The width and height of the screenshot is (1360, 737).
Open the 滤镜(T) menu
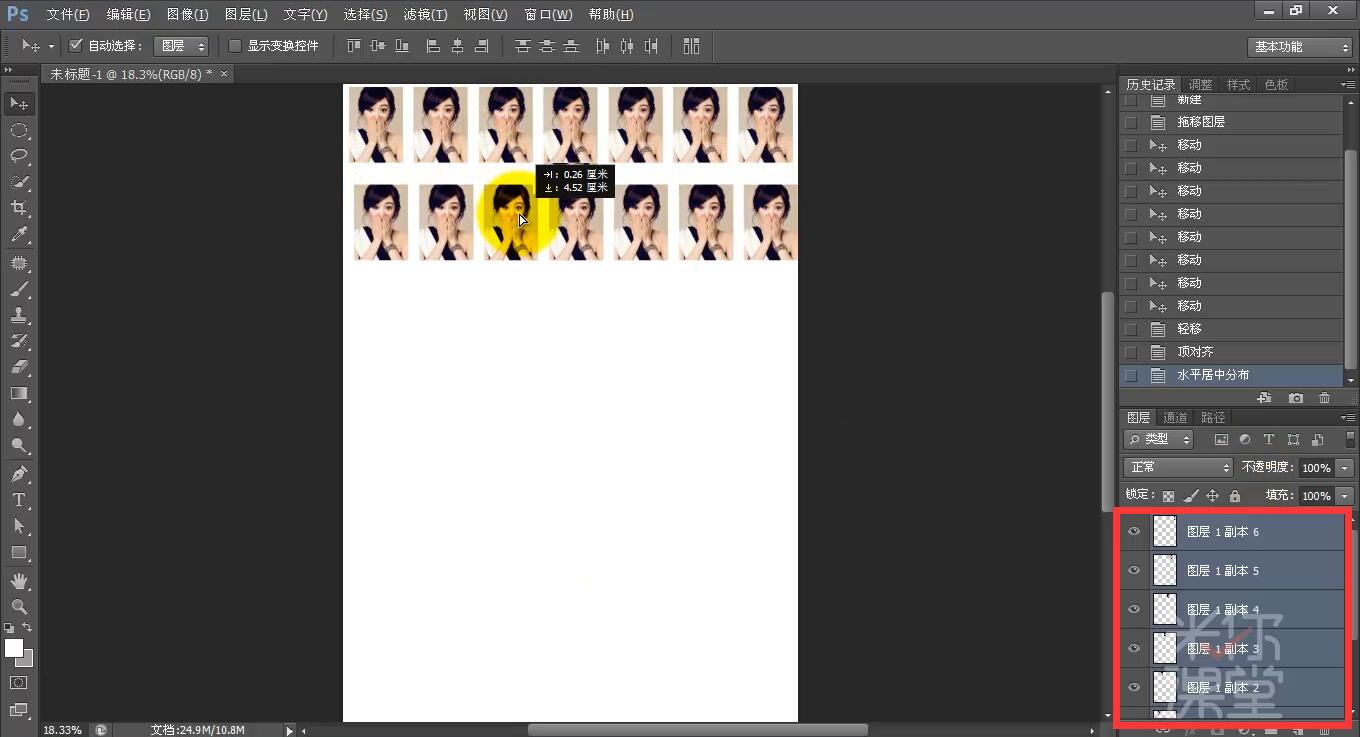click(425, 15)
